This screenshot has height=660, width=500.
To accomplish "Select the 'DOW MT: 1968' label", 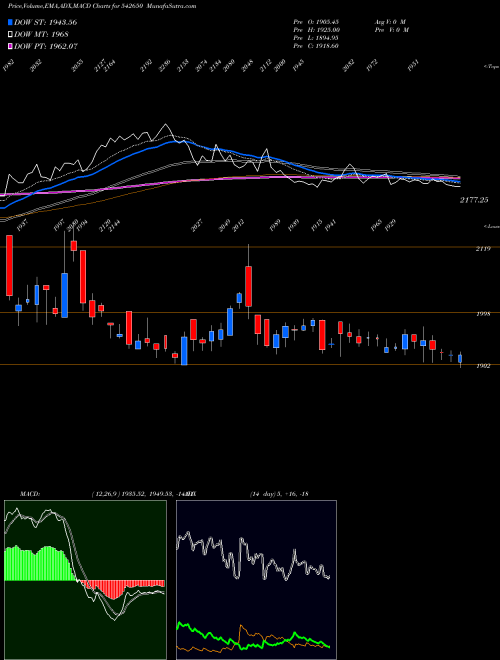I will tap(41, 35).
